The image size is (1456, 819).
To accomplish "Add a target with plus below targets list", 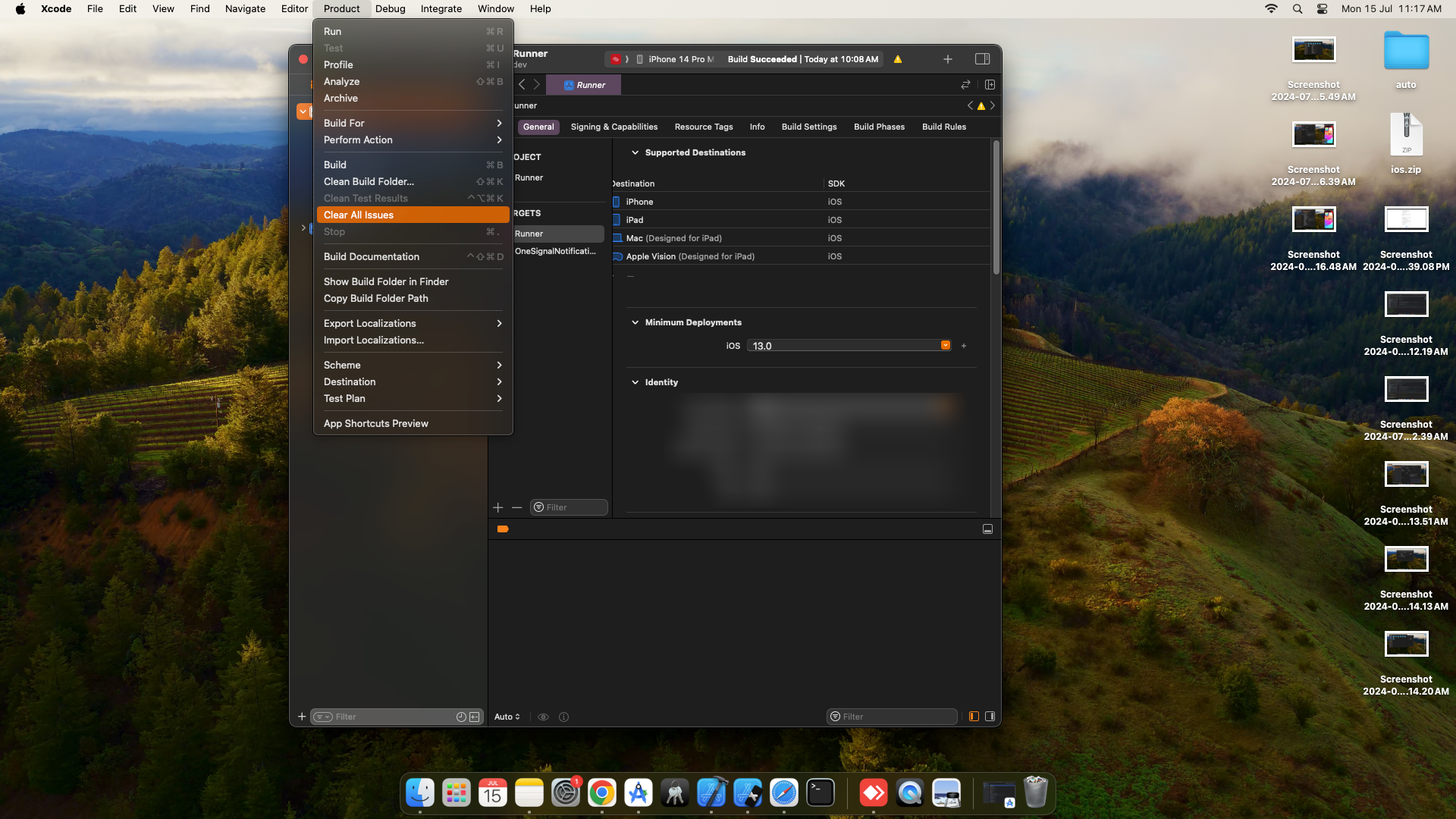I will (x=498, y=507).
